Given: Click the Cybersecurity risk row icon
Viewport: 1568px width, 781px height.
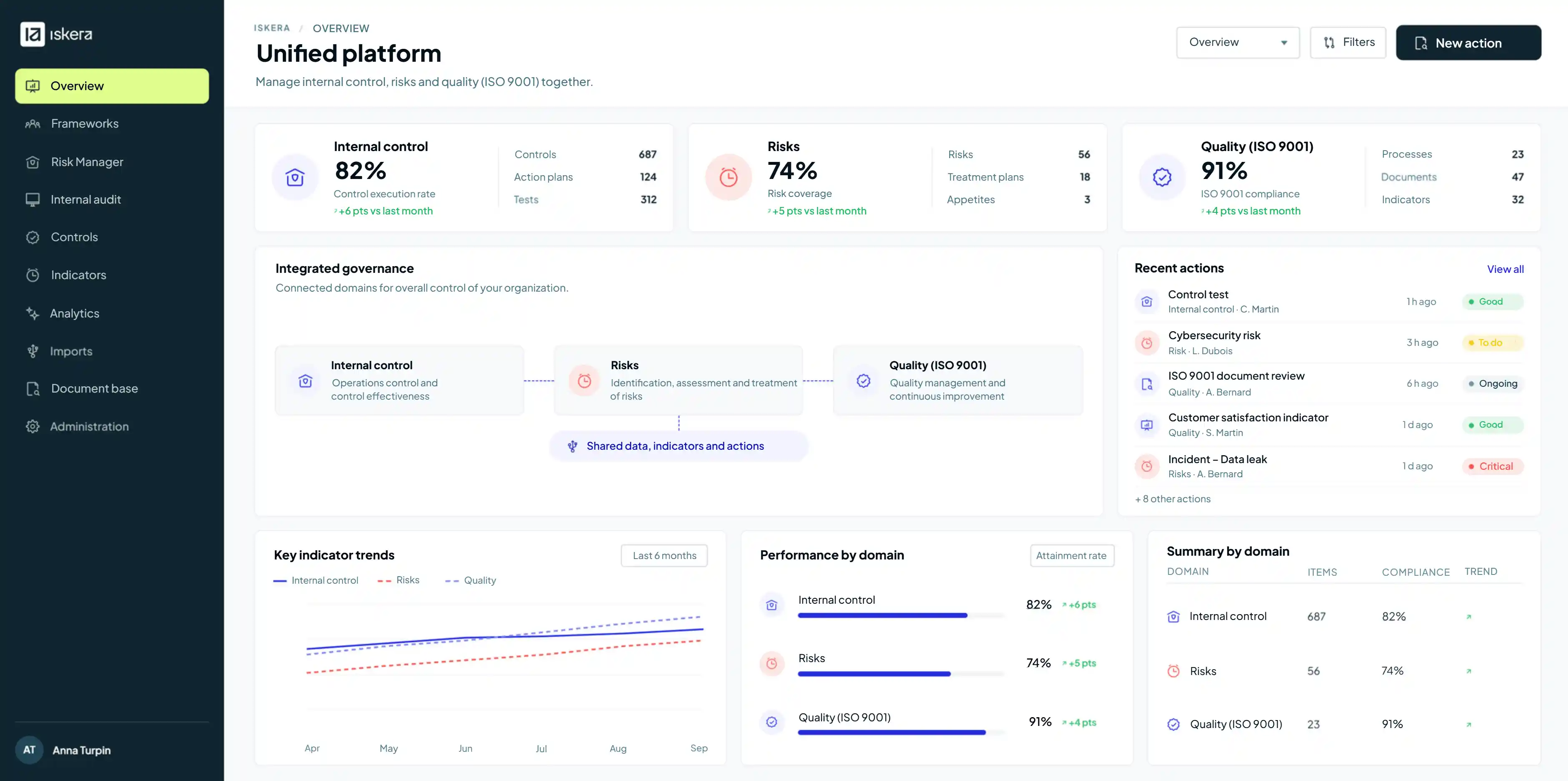Looking at the screenshot, I should [x=1147, y=343].
